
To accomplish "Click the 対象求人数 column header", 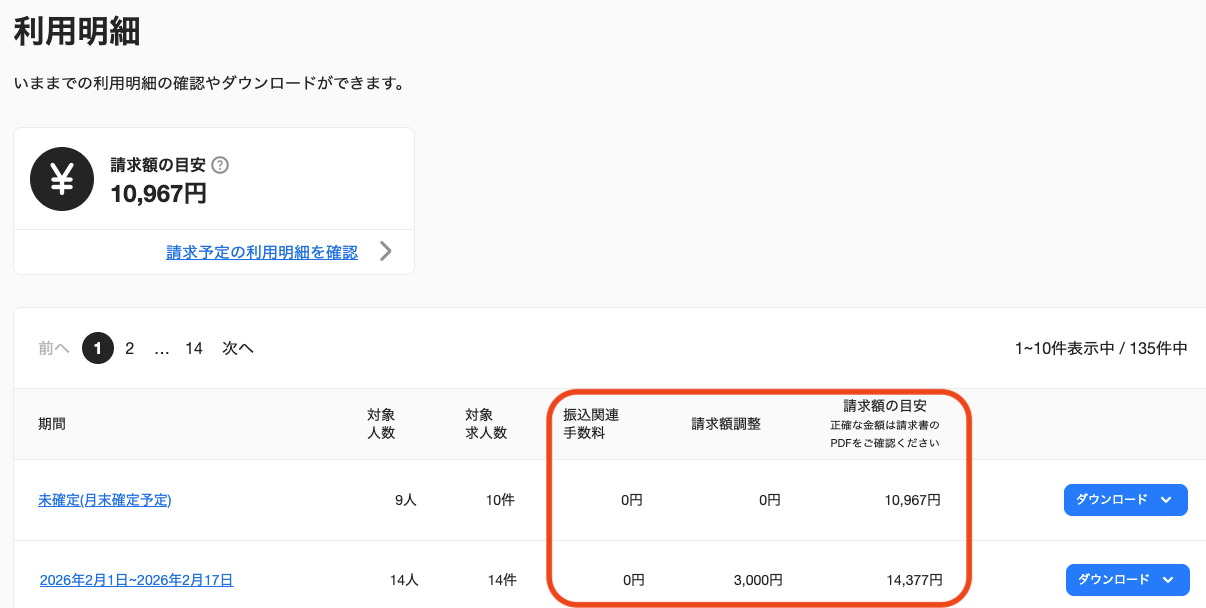I will point(486,424).
